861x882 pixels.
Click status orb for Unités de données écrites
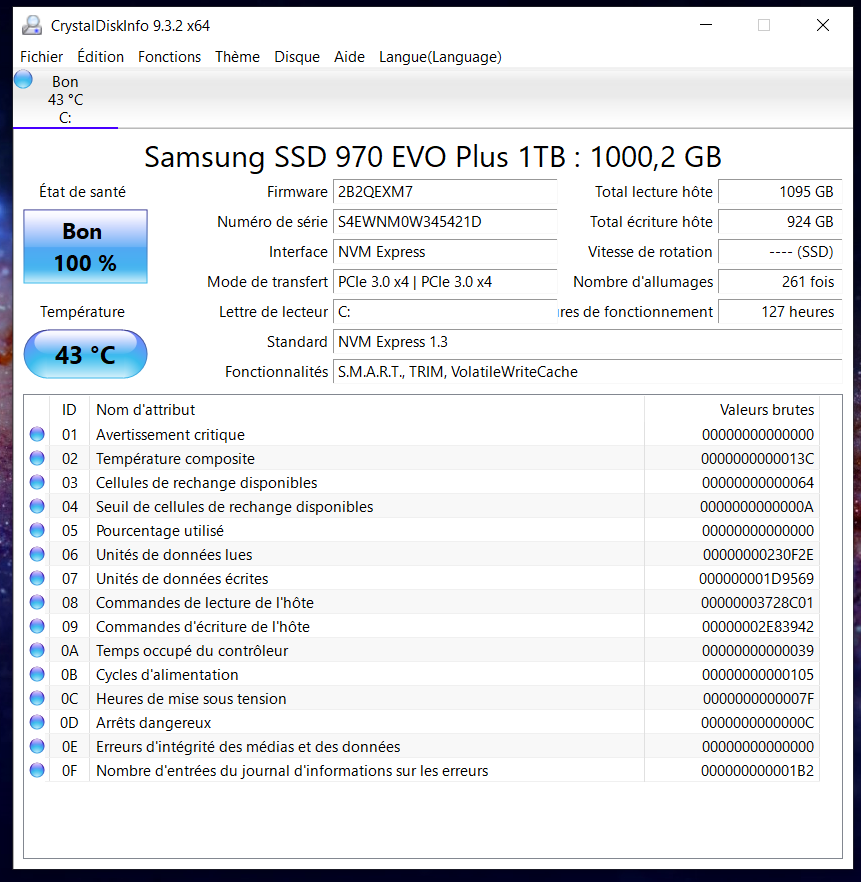pos(37,578)
